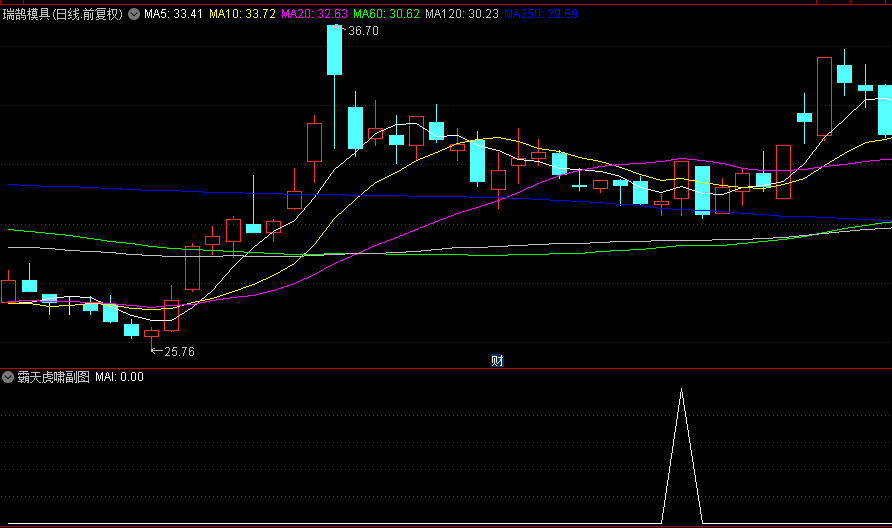Choose the green MA60: 30.62 label
892x528 pixels.
(386, 14)
